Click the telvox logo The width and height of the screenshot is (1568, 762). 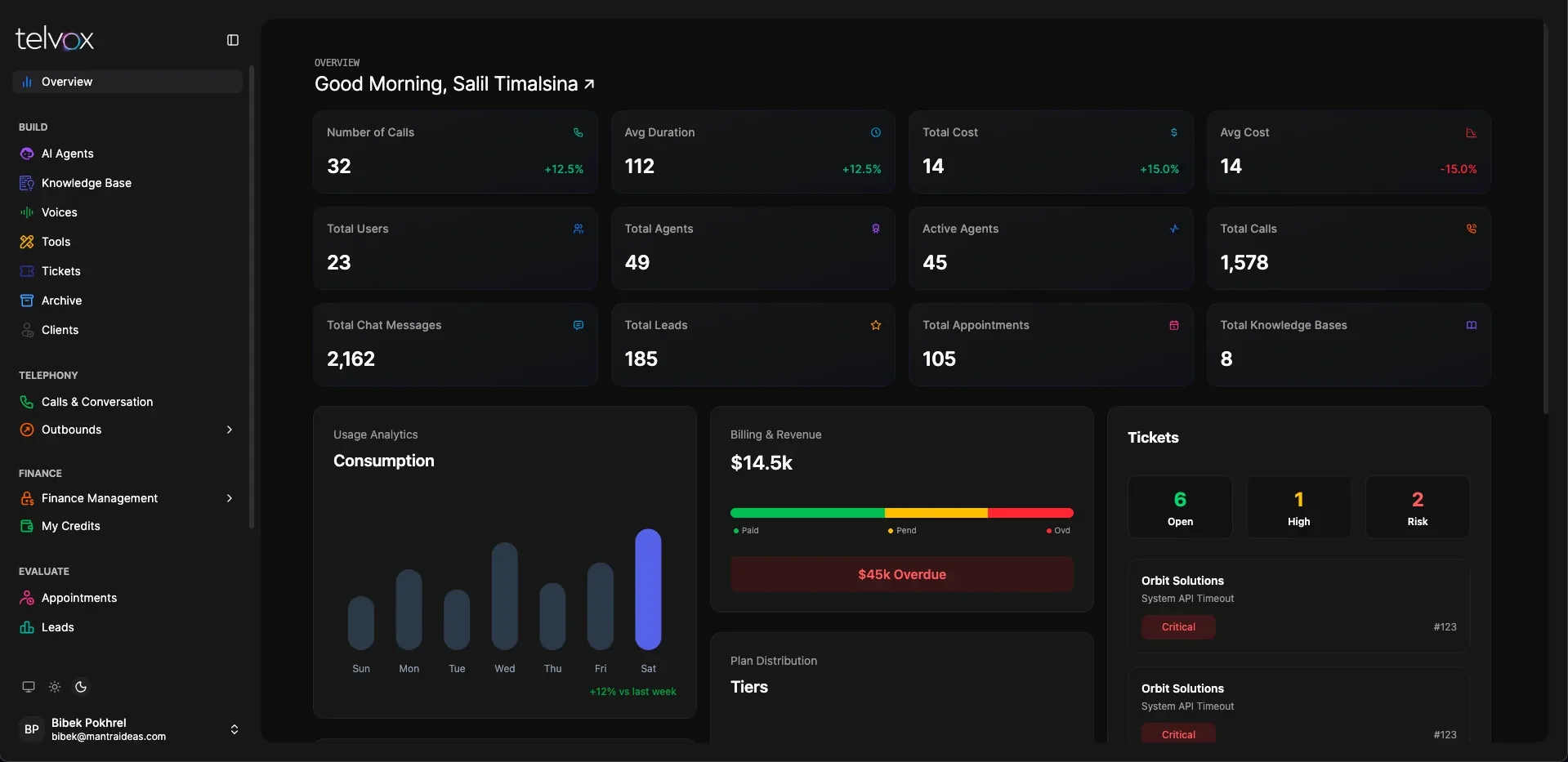click(55, 38)
